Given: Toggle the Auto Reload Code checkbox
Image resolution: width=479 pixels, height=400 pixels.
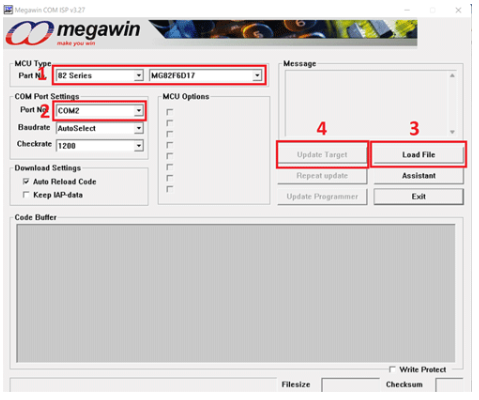Looking at the screenshot, I should (x=26, y=181).
